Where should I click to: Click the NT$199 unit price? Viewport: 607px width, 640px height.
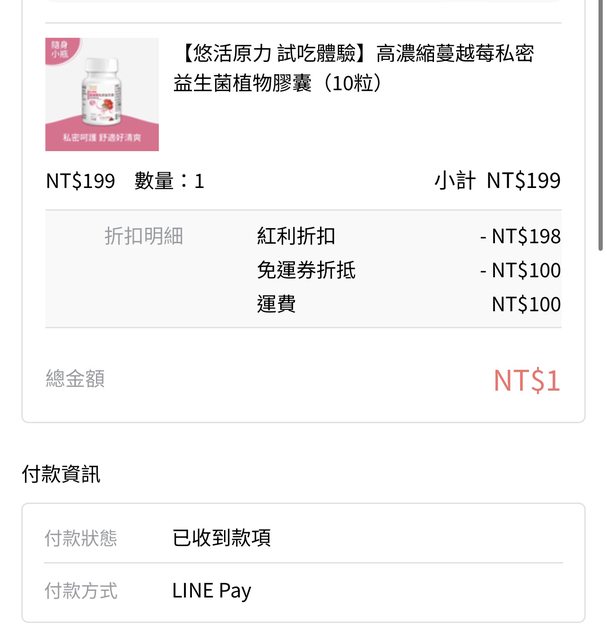pyautogui.click(x=81, y=181)
